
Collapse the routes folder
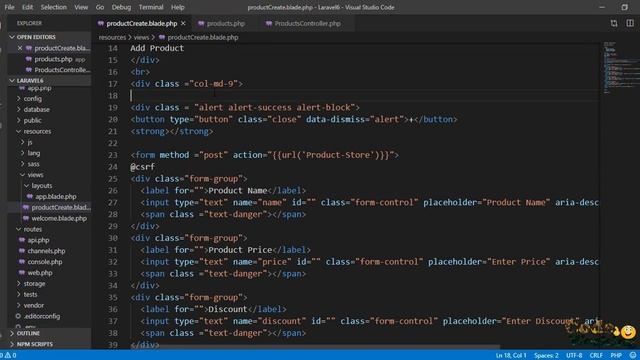point(32,229)
